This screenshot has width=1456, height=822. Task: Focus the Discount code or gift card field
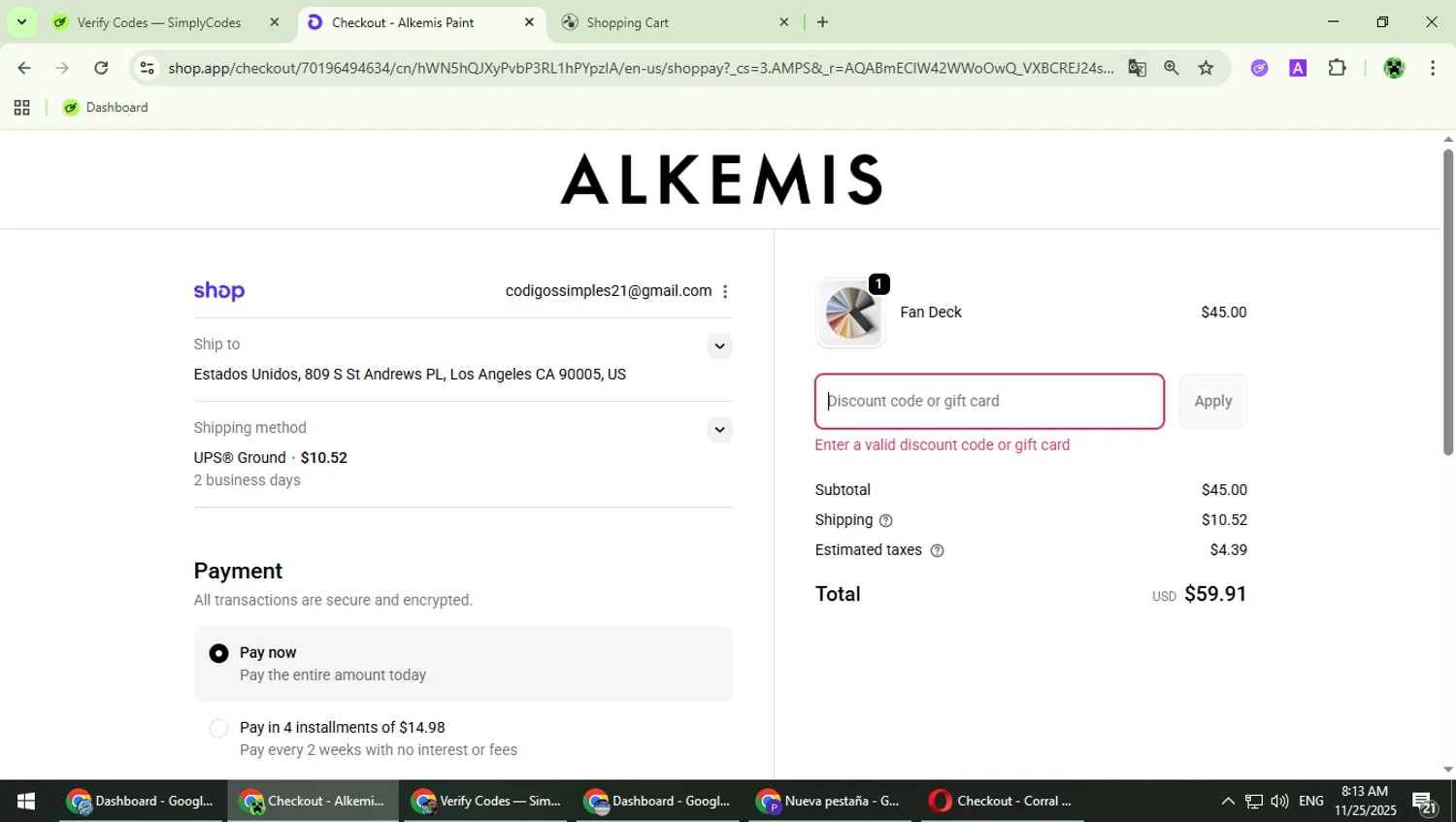(x=989, y=401)
